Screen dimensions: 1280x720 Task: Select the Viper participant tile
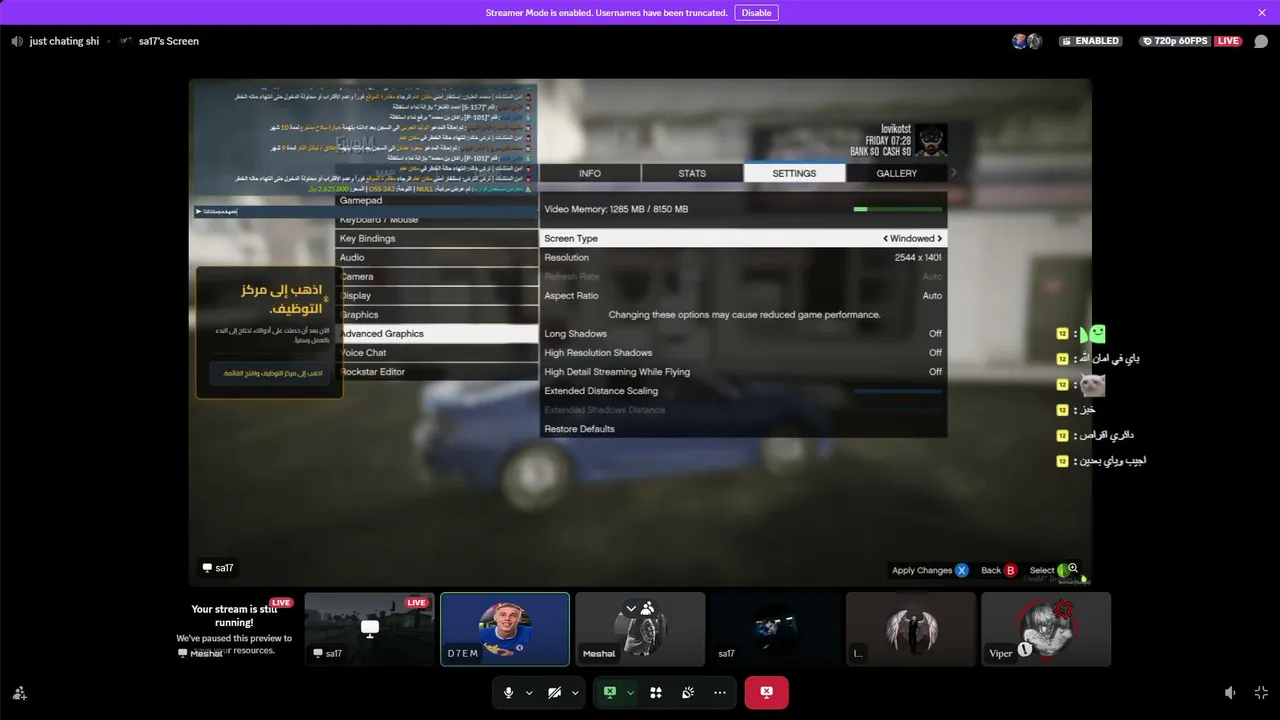click(x=1046, y=629)
